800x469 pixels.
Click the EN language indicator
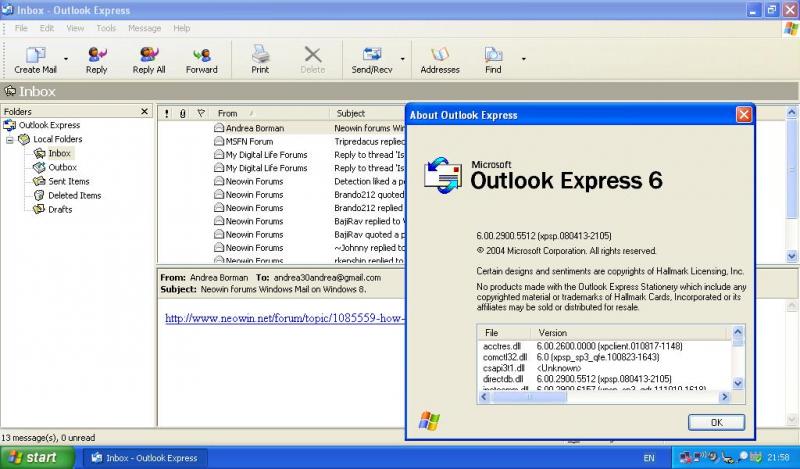(648, 458)
